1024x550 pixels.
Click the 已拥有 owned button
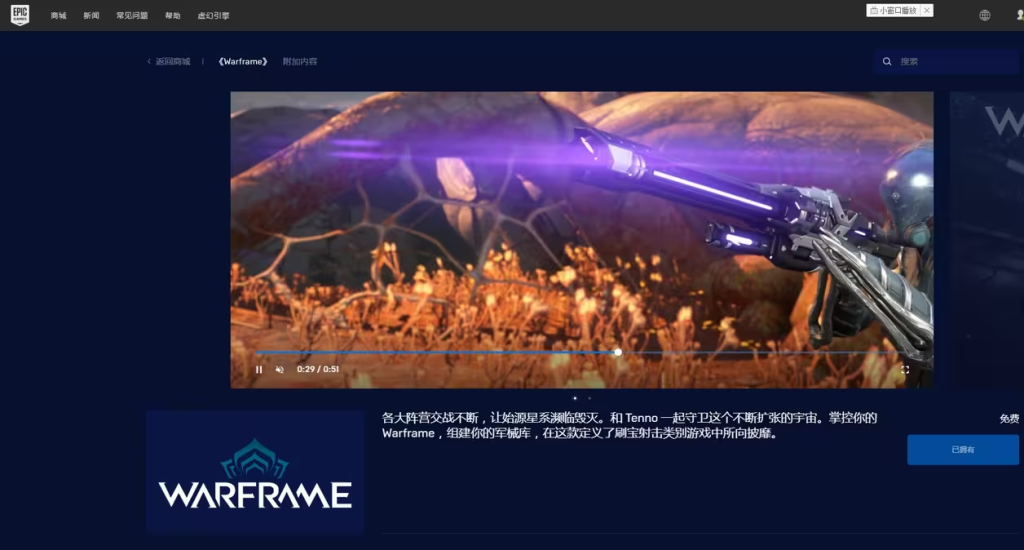(x=963, y=450)
